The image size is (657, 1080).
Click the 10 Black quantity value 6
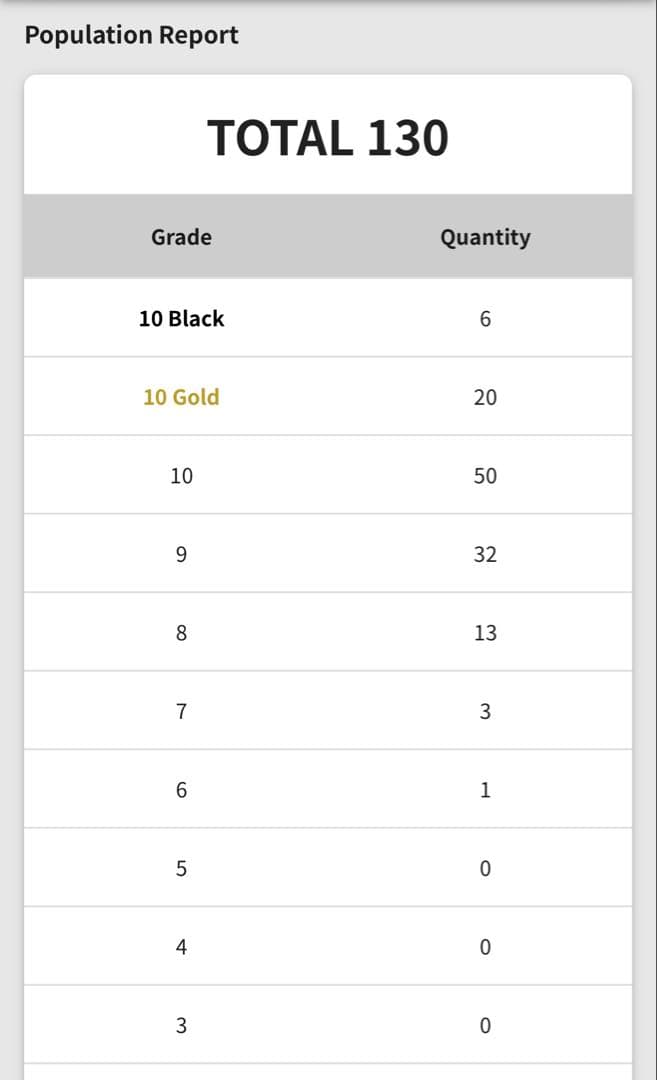(x=485, y=319)
